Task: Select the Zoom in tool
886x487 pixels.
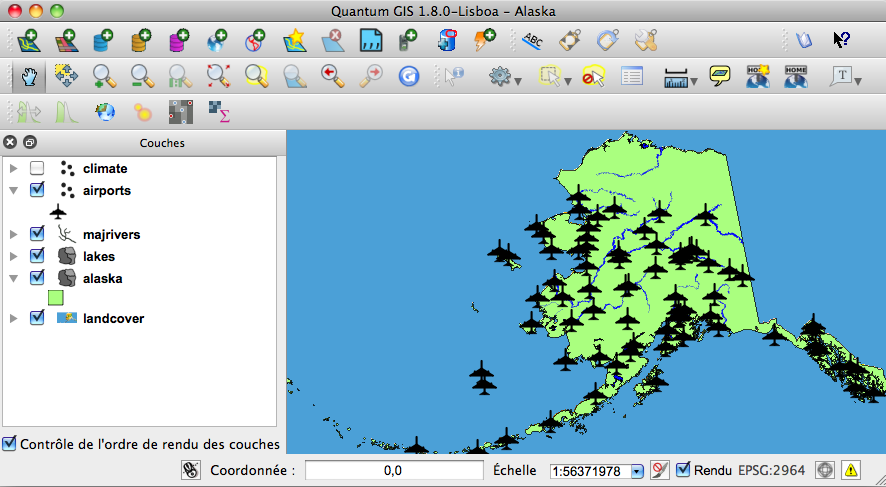Action: (104, 76)
